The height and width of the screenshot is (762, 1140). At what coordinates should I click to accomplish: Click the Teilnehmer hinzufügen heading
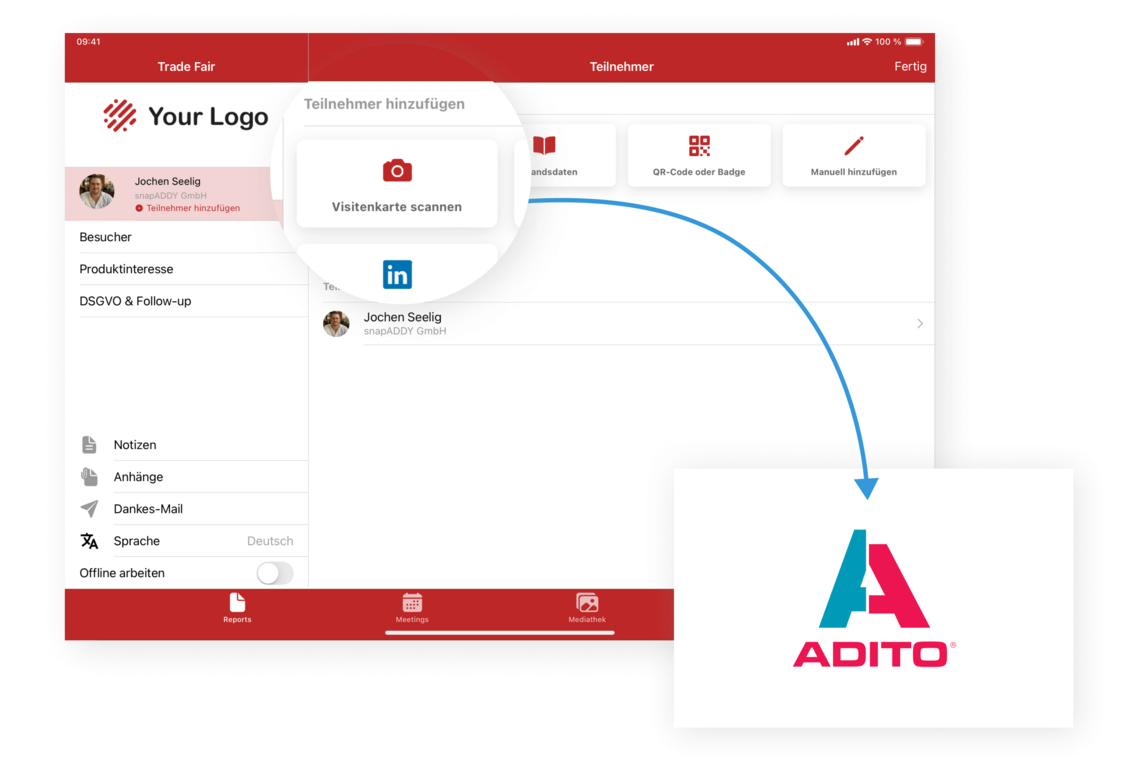click(x=384, y=104)
